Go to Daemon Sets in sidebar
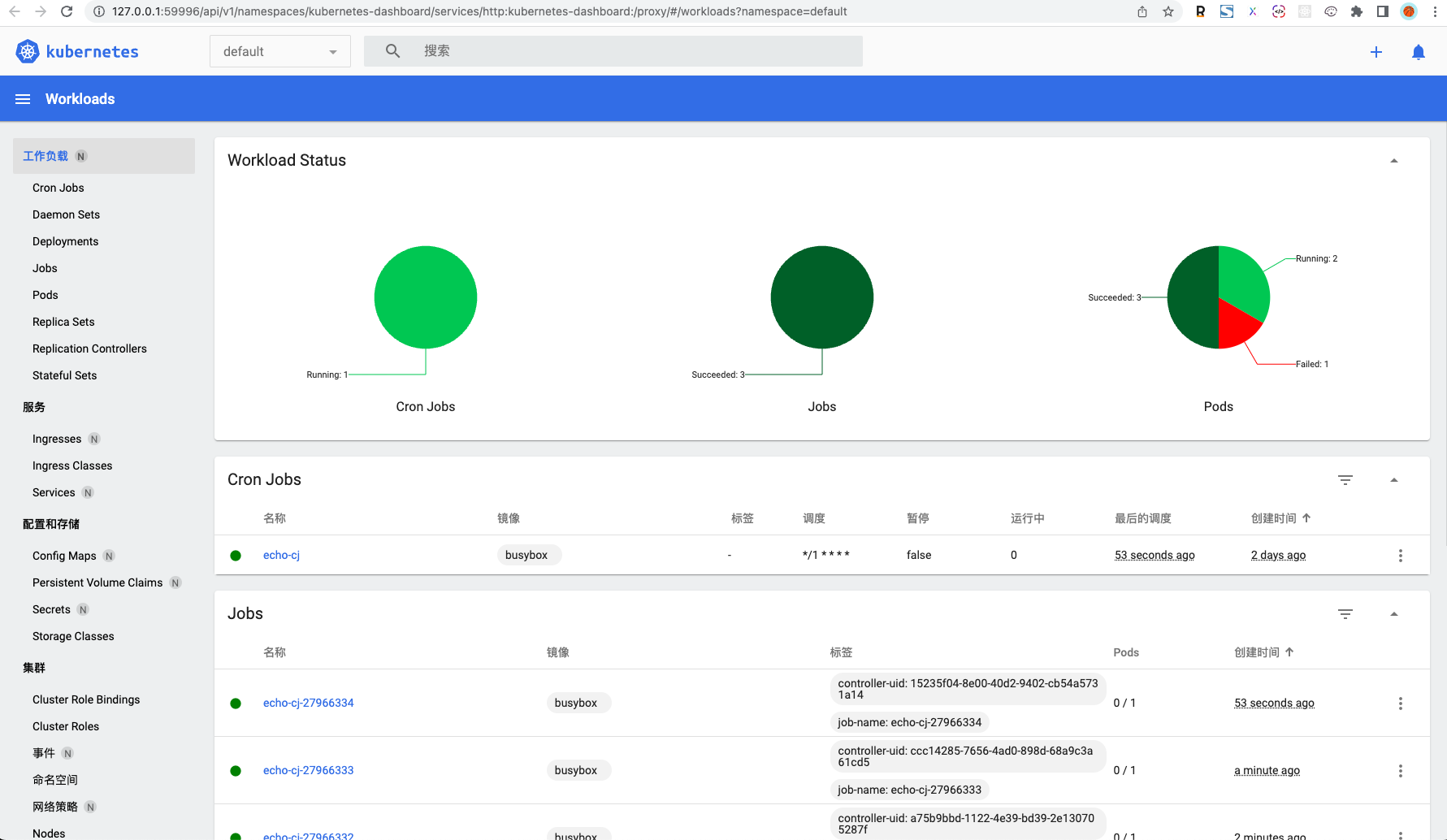 tap(66, 214)
